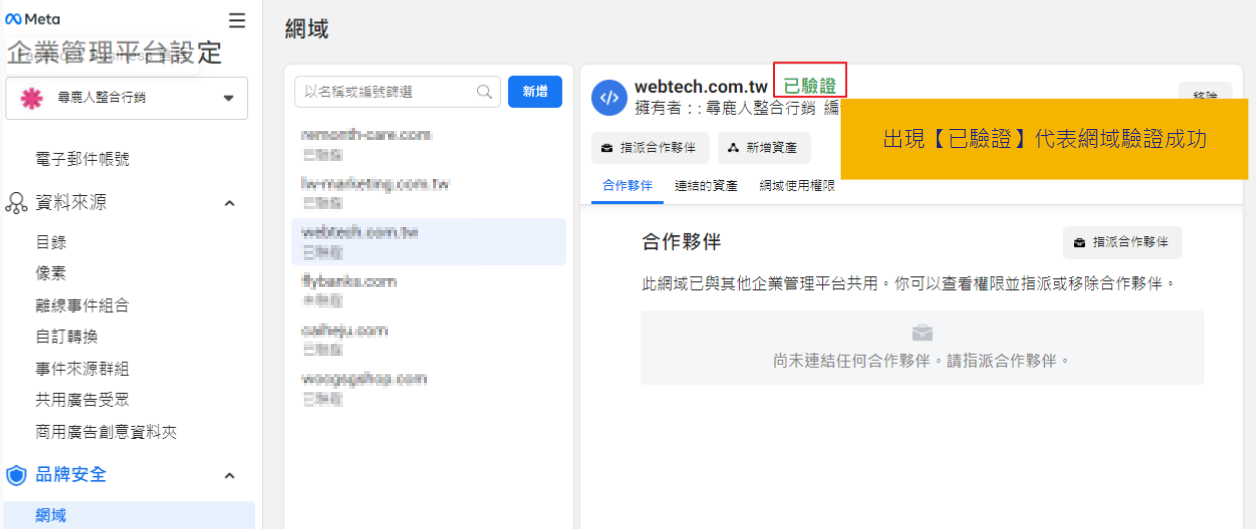Collapse the 品牌安全 section
The width and height of the screenshot is (1256, 529).
(229, 476)
